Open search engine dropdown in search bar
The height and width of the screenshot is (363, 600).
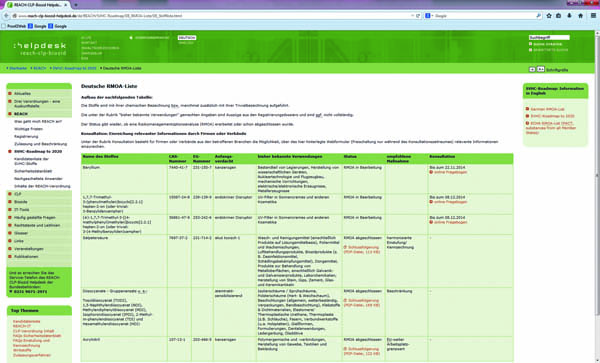click(x=429, y=16)
